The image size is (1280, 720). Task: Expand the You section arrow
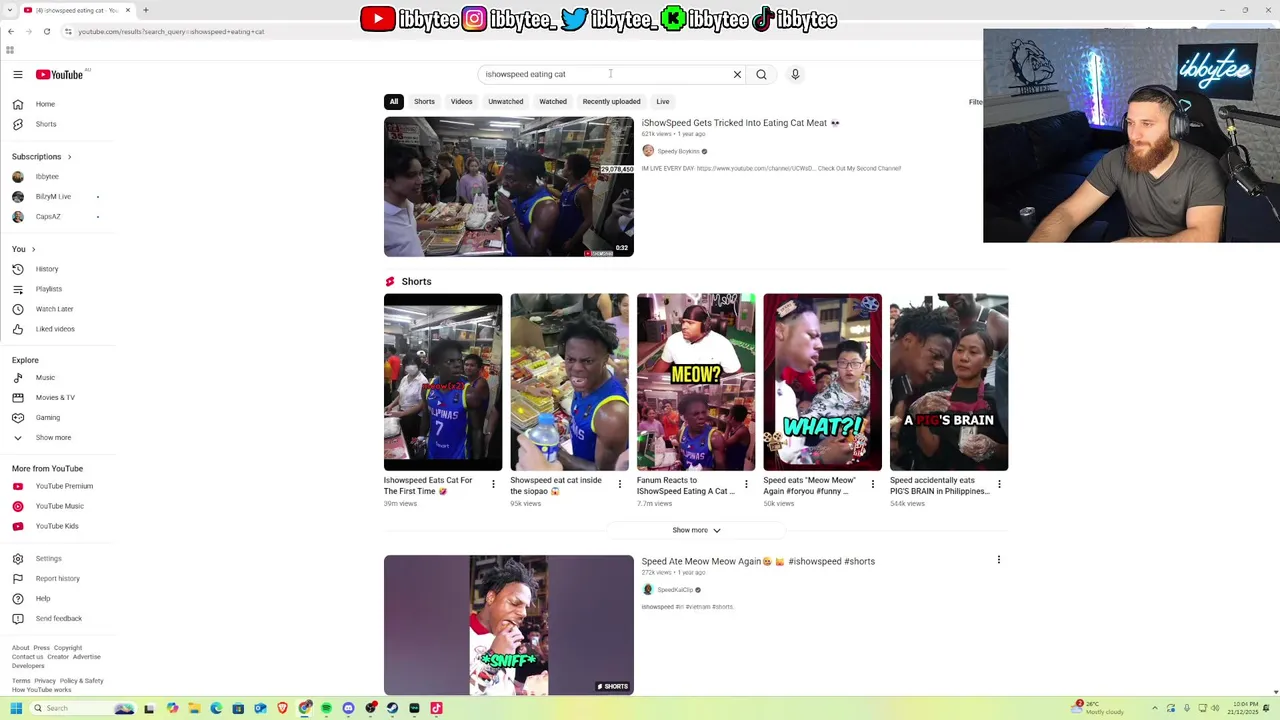[x=33, y=249]
